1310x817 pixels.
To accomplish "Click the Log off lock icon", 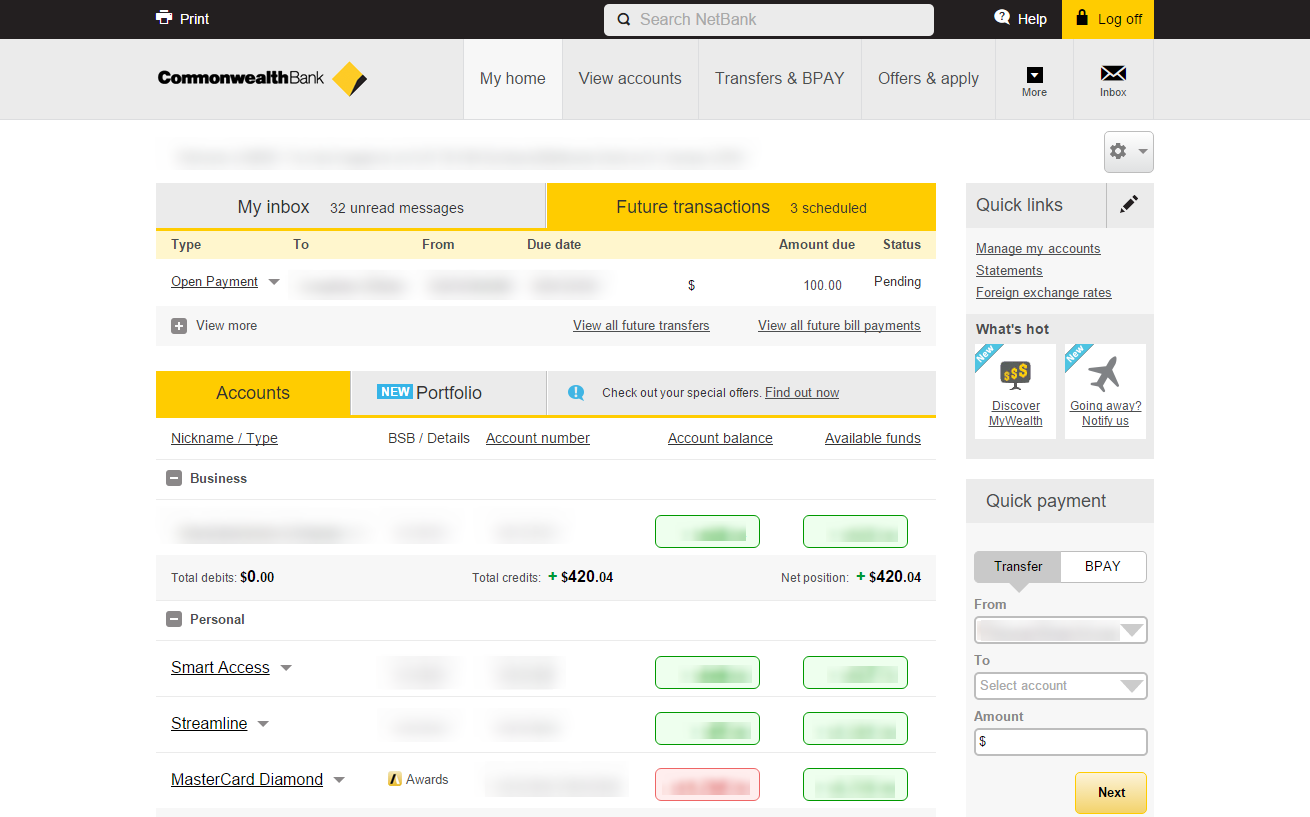I will tap(1082, 18).
